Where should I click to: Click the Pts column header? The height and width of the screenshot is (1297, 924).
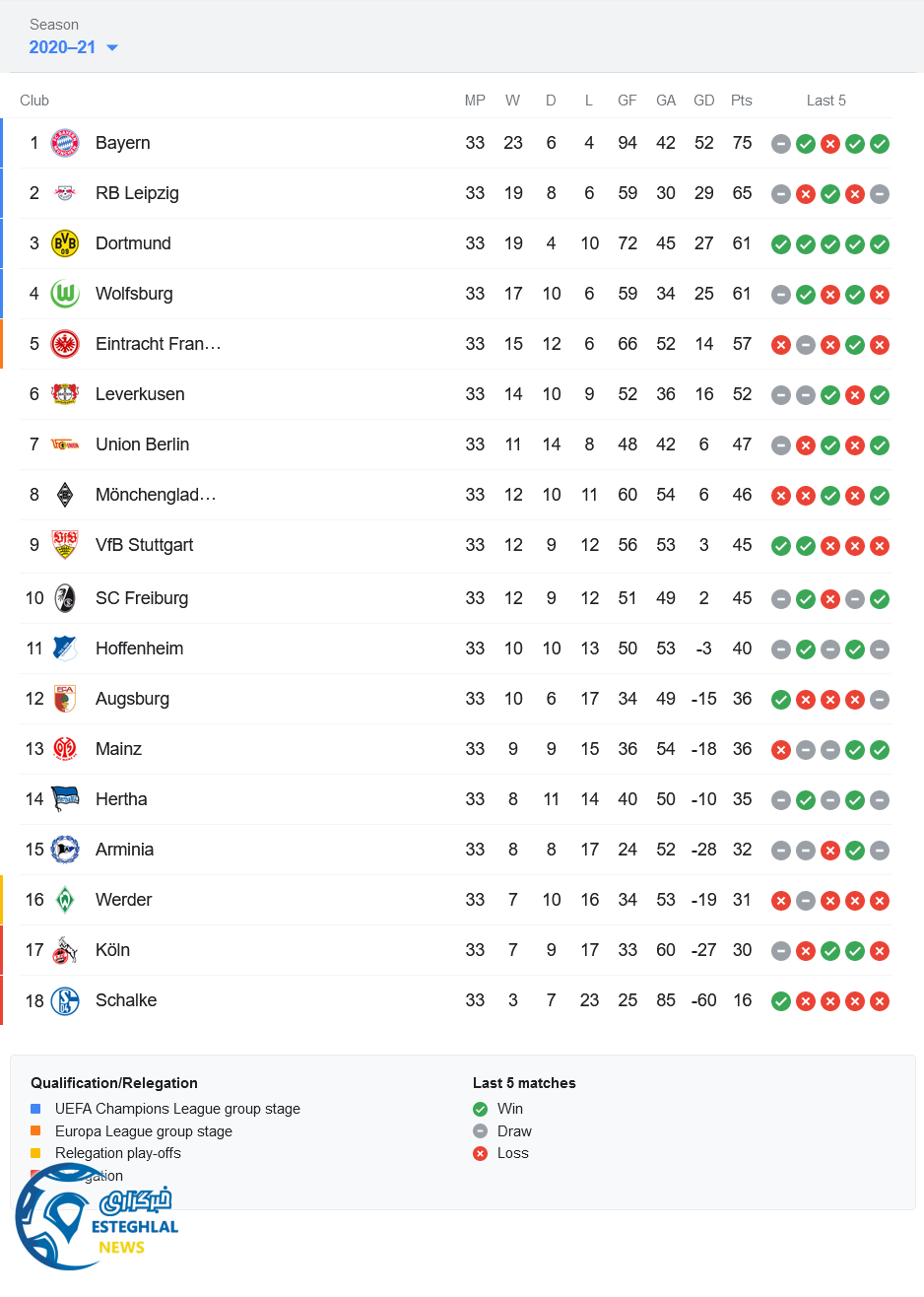point(742,101)
